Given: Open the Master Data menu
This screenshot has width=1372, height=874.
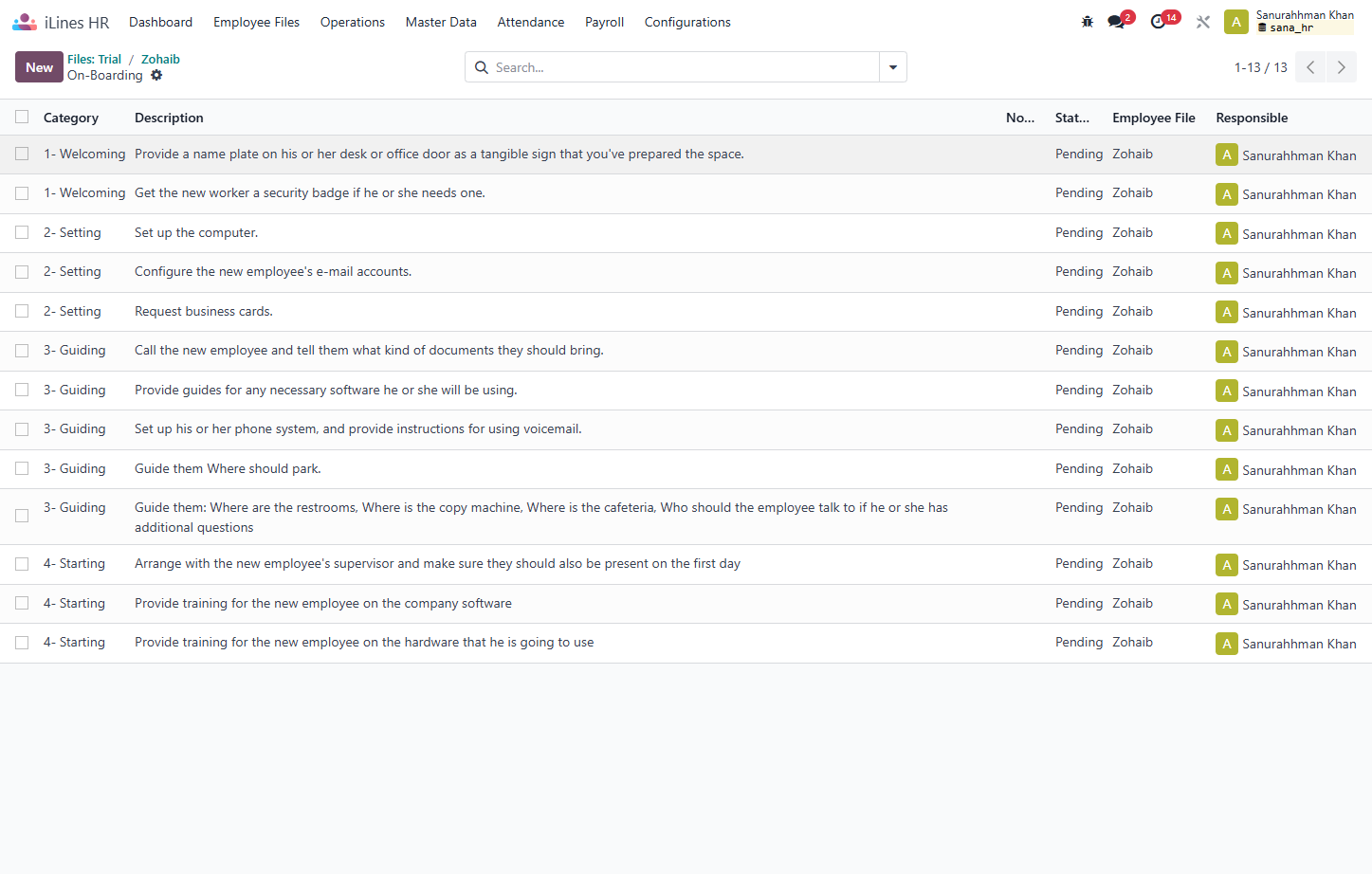Looking at the screenshot, I should pyautogui.click(x=441, y=22).
